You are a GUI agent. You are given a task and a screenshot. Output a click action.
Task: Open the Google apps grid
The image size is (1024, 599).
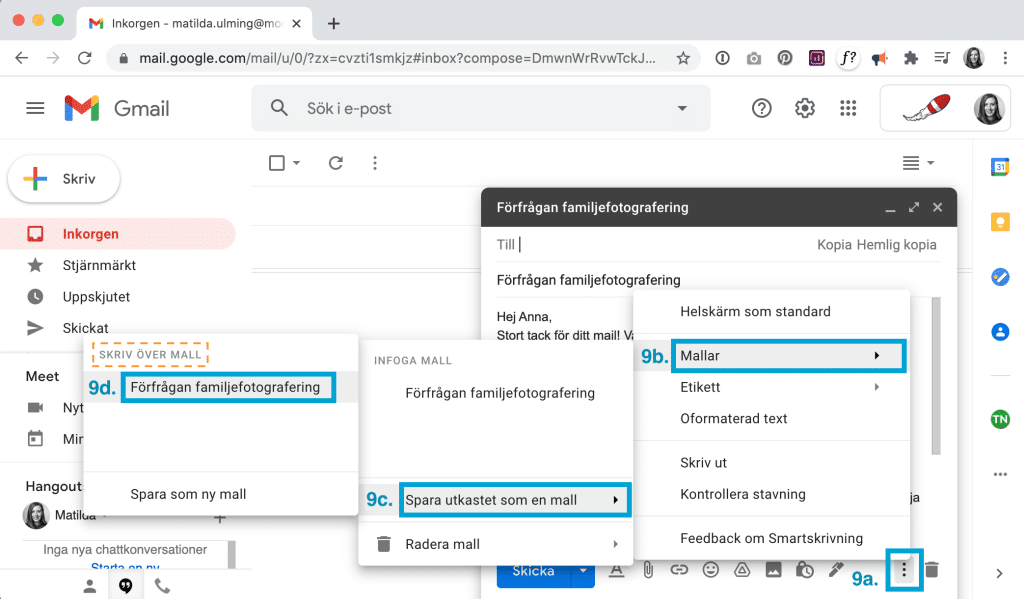pos(848,108)
